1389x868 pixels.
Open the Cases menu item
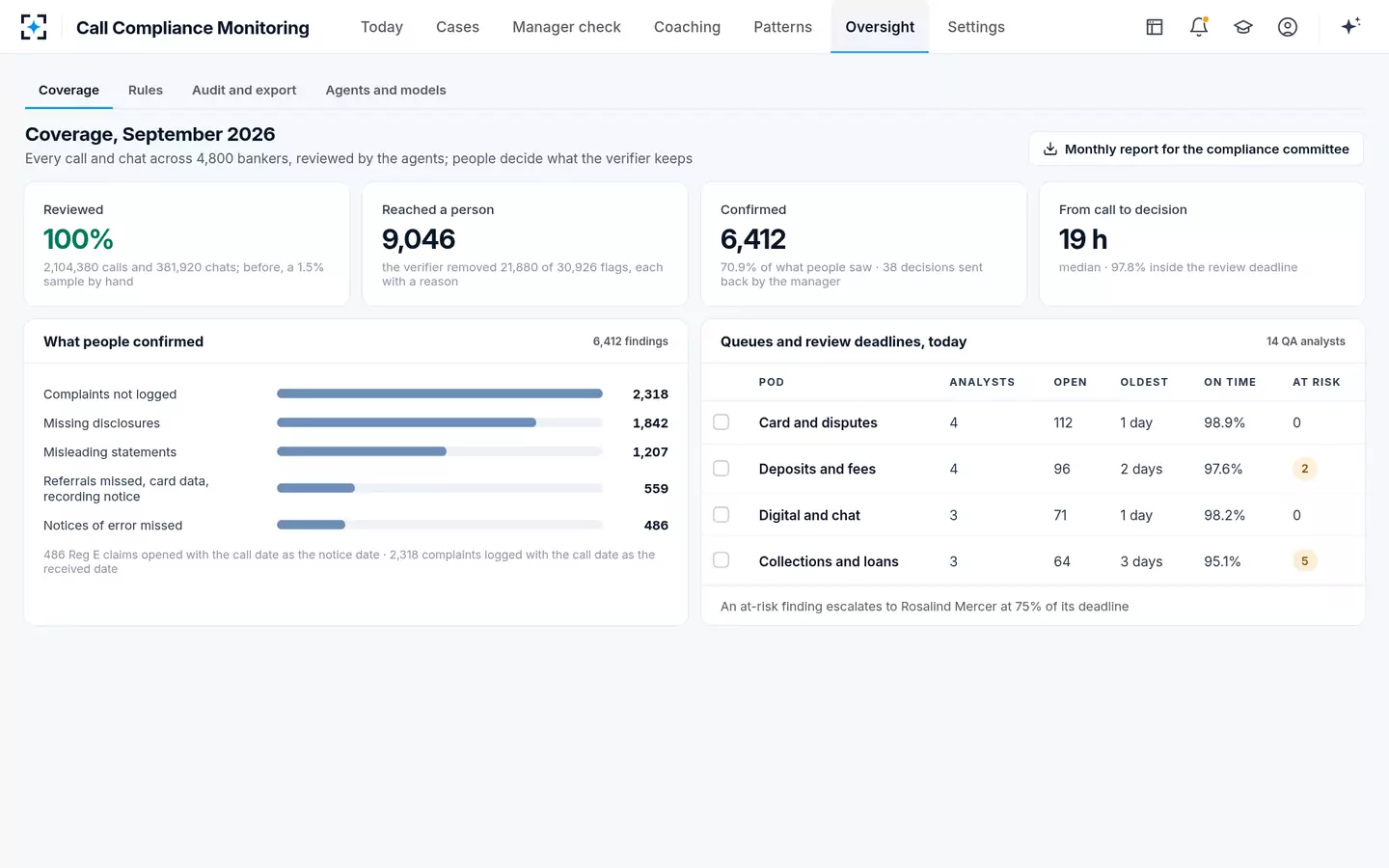[457, 27]
